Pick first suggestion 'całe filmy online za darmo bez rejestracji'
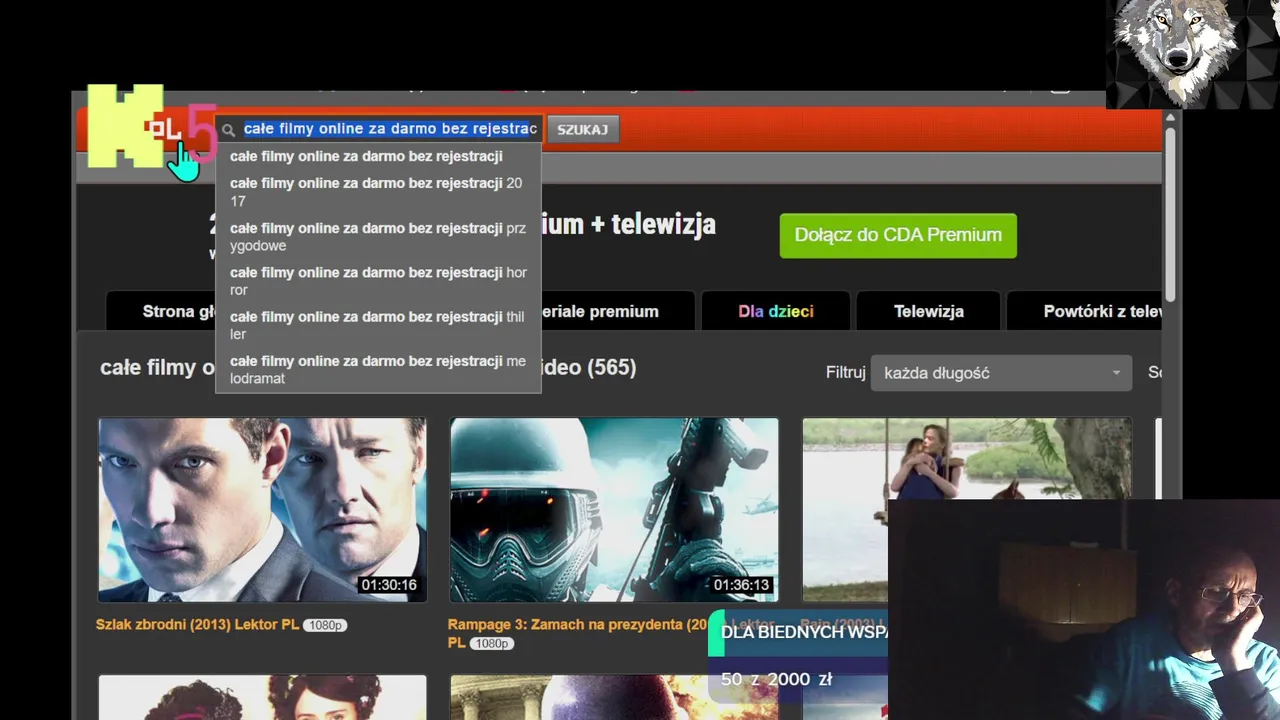Screen dimensions: 1280x720 pos(378,156)
